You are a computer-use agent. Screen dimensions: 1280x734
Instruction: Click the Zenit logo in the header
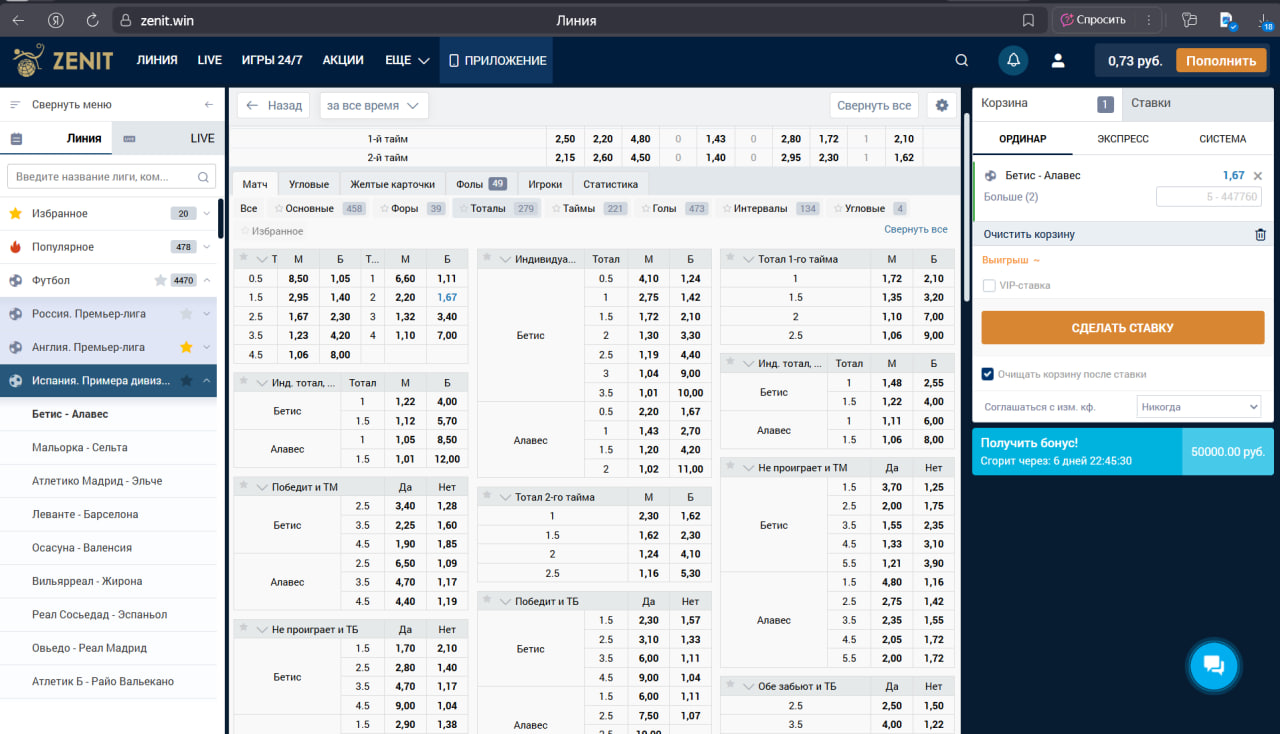click(x=63, y=60)
